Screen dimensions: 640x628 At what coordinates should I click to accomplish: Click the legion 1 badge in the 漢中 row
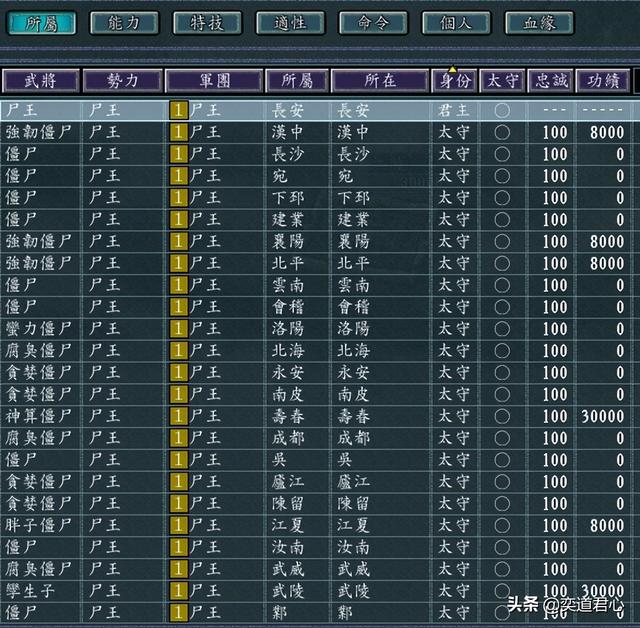[x=178, y=132]
